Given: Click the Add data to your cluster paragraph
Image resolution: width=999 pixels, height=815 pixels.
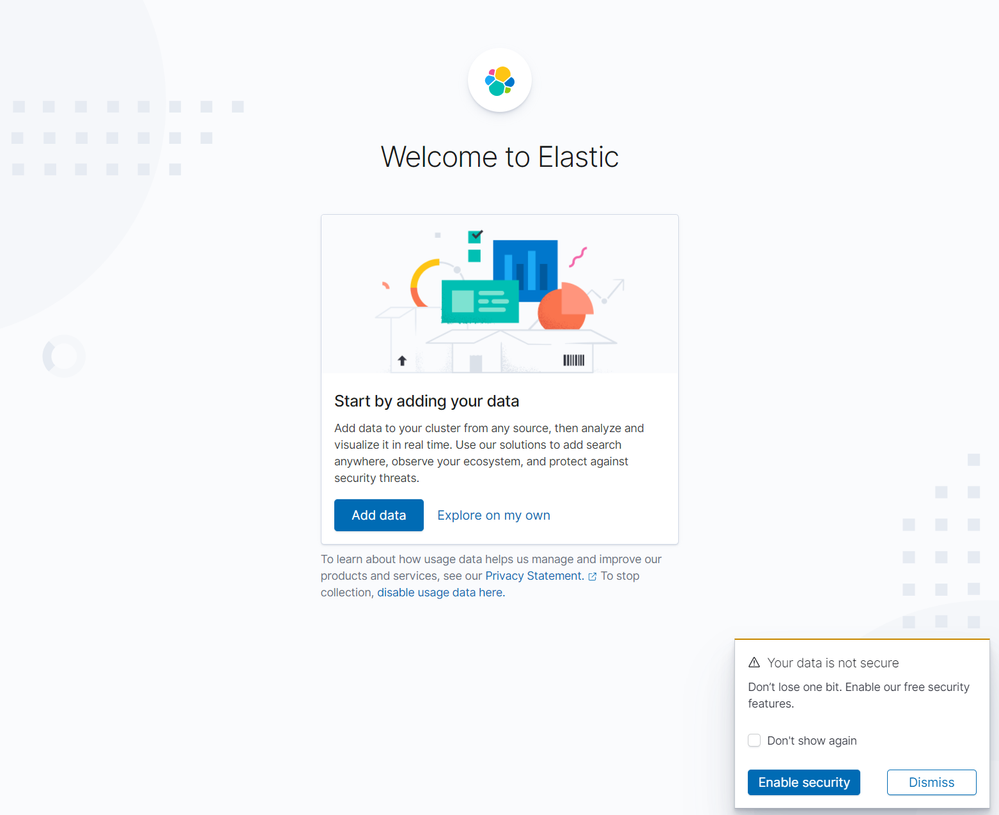Looking at the screenshot, I should click(489, 453).
